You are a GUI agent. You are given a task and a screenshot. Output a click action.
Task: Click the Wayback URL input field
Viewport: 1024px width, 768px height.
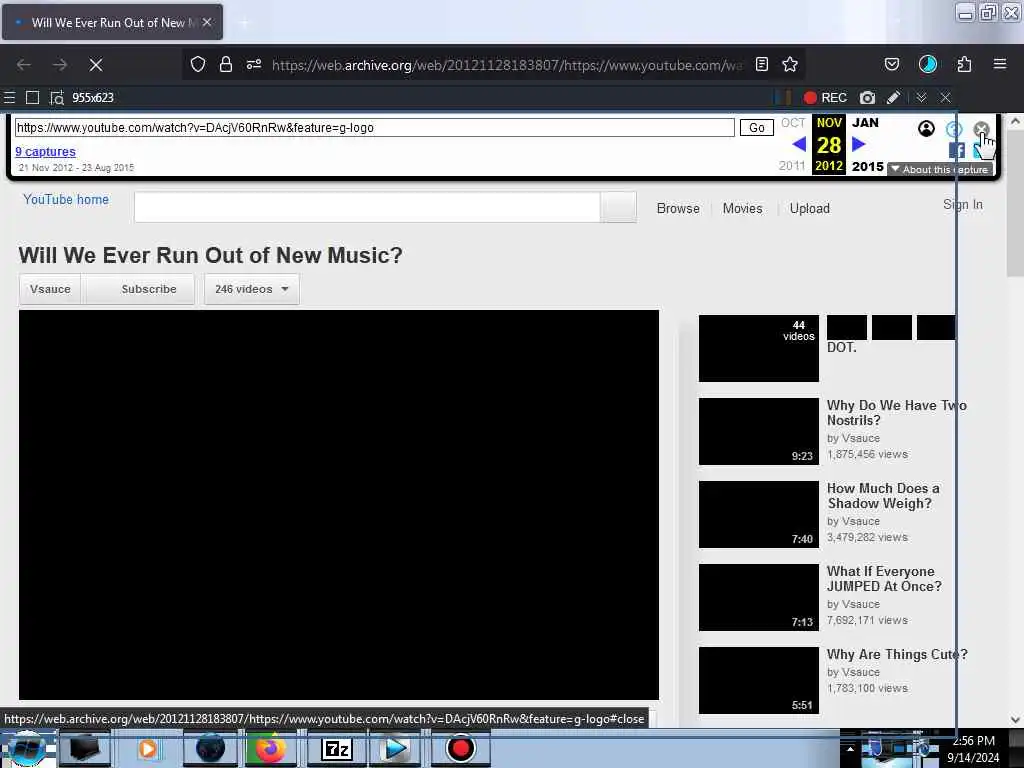(x=375, y=127)
